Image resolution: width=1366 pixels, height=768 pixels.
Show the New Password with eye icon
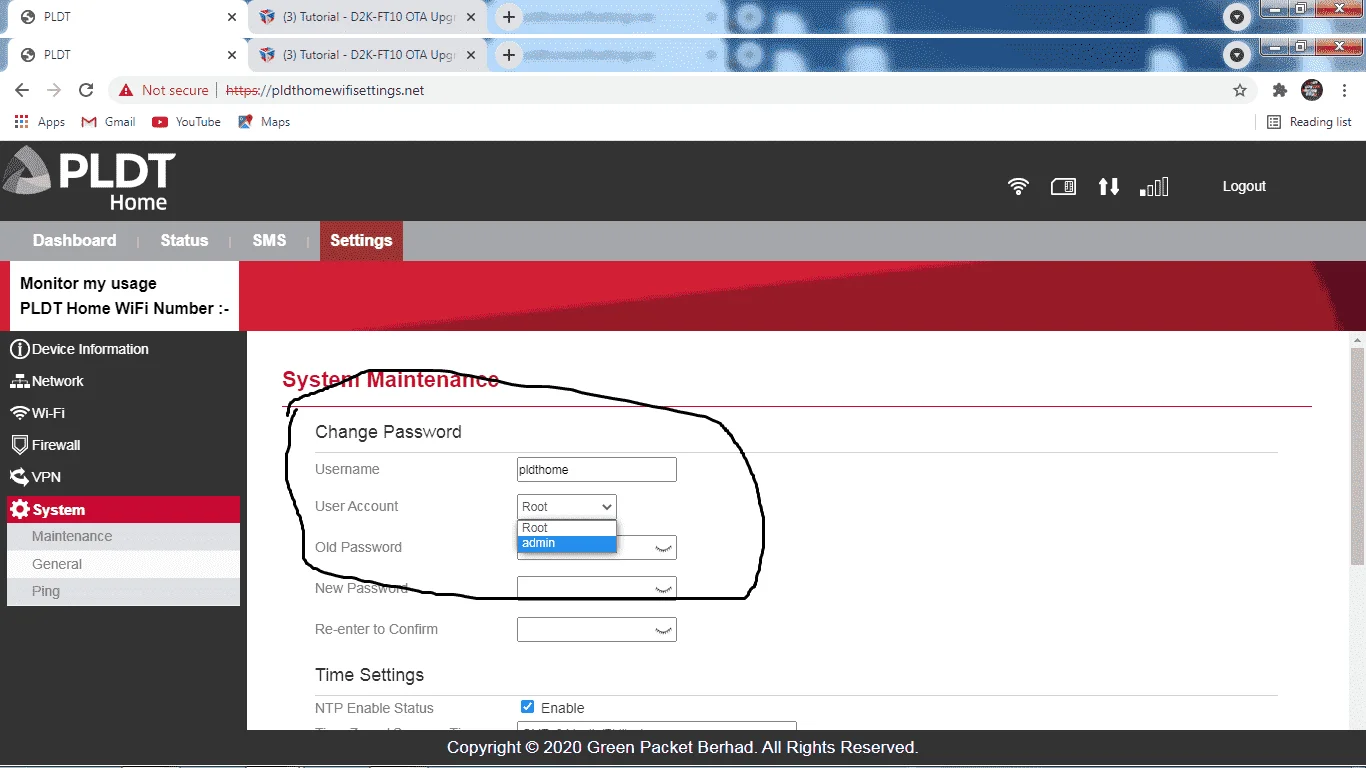(663, 589)
